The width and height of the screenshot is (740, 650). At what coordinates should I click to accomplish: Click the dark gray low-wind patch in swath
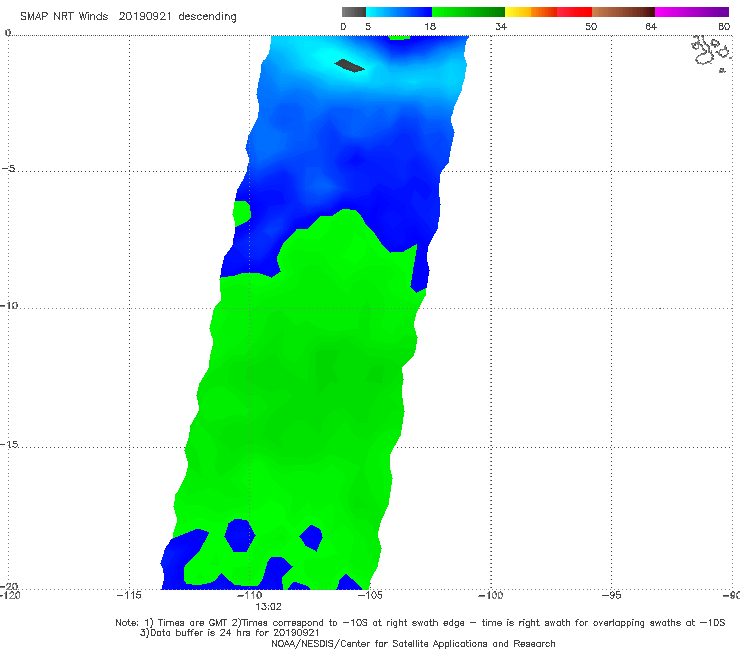[350, 66]
